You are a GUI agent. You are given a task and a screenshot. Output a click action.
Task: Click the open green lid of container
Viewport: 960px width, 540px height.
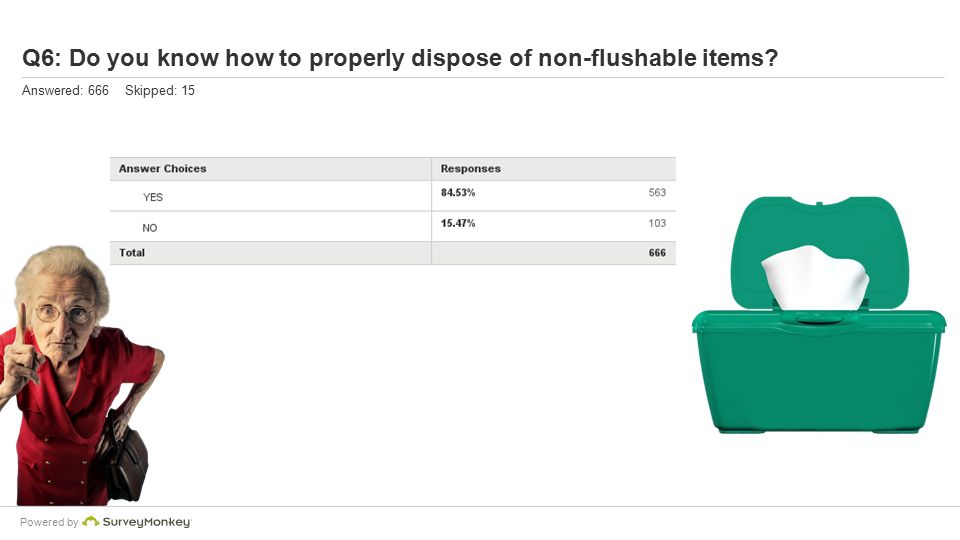819,252
